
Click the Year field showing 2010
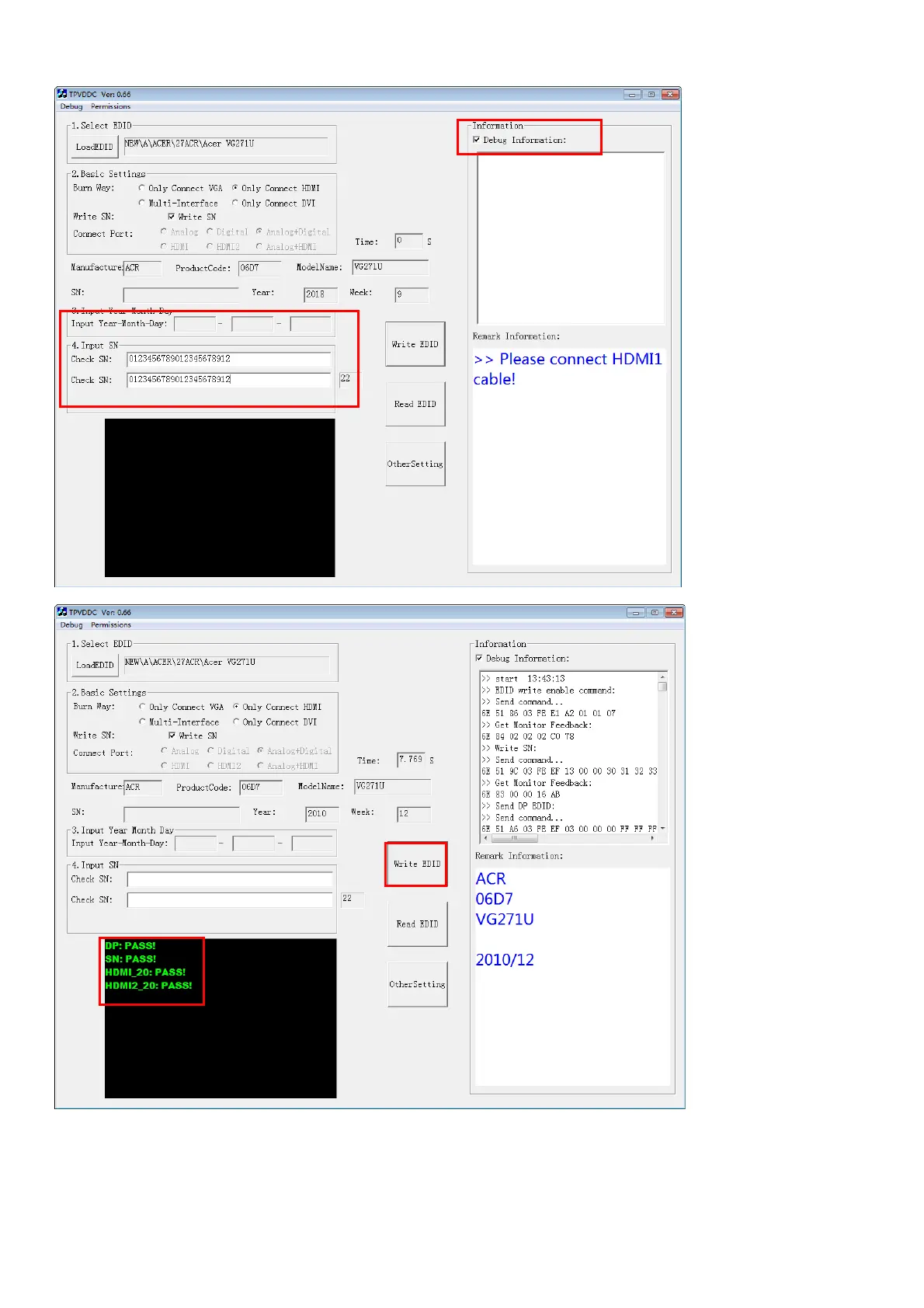point(322,813)
